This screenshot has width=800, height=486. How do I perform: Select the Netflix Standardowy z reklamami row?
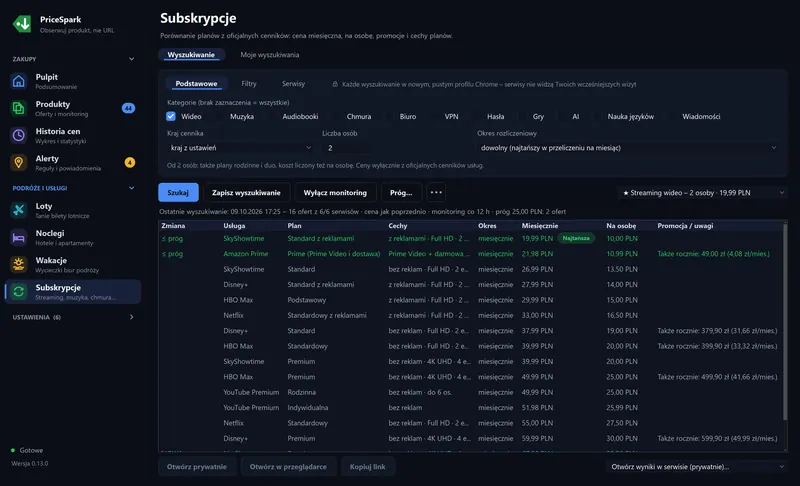coord(470,315)
